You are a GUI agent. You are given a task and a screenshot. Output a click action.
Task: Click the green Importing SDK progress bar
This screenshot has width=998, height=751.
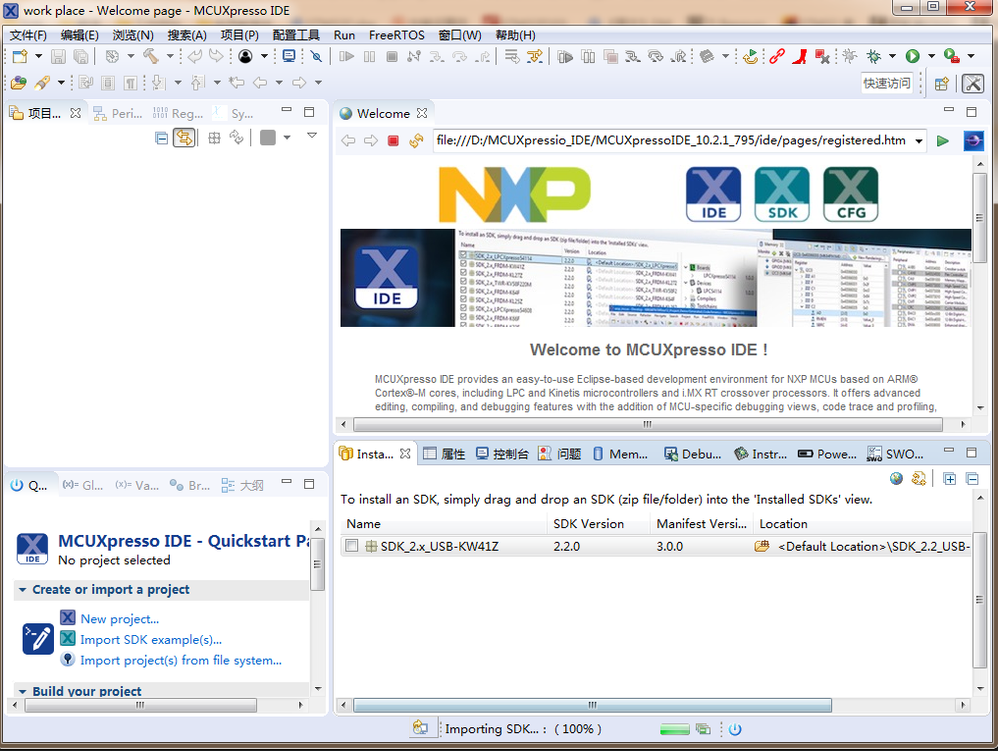[675, 729]
